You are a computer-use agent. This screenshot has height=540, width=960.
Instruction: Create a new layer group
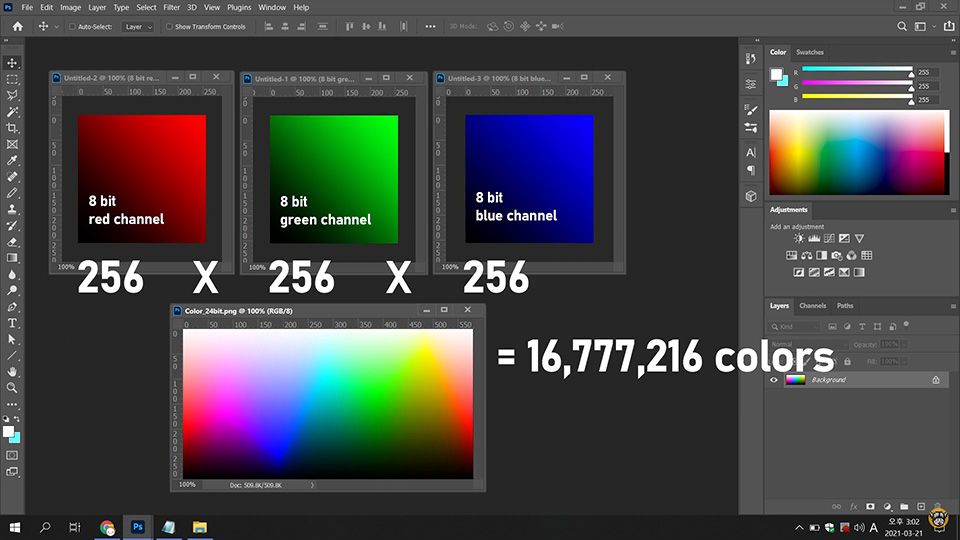[x=904, y=506]
